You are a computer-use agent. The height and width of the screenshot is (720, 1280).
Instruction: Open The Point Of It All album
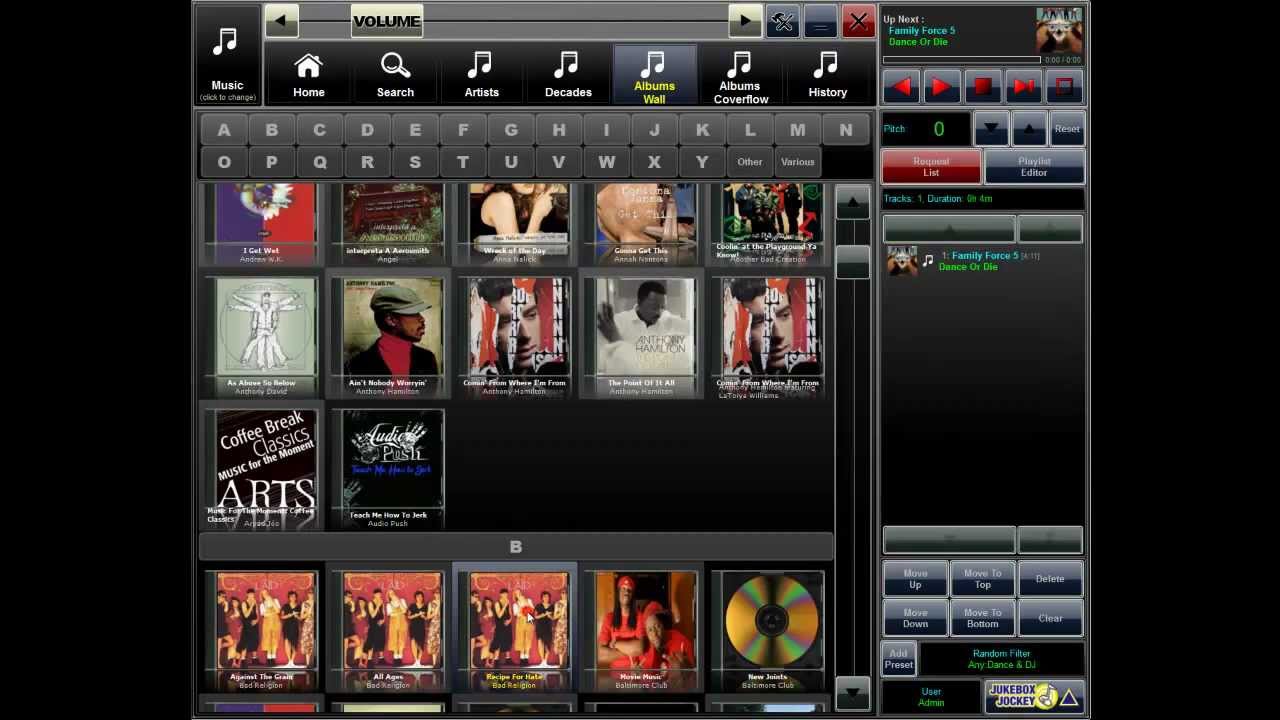pyautogui.click(x=641, y=337)
